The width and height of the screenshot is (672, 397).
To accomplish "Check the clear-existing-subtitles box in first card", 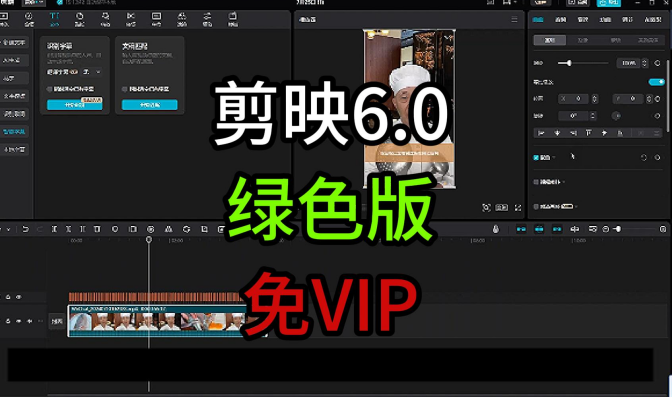I will point(49,89).
